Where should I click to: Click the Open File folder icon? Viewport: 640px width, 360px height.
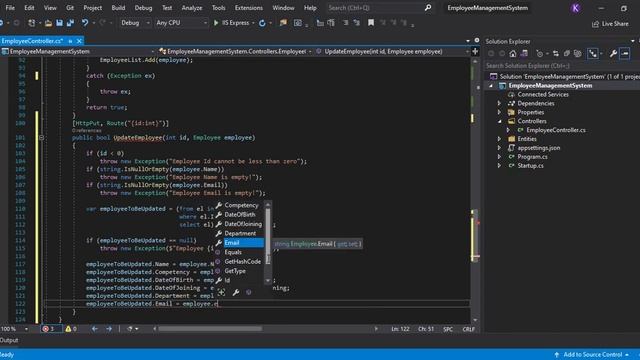pos(48,23)
